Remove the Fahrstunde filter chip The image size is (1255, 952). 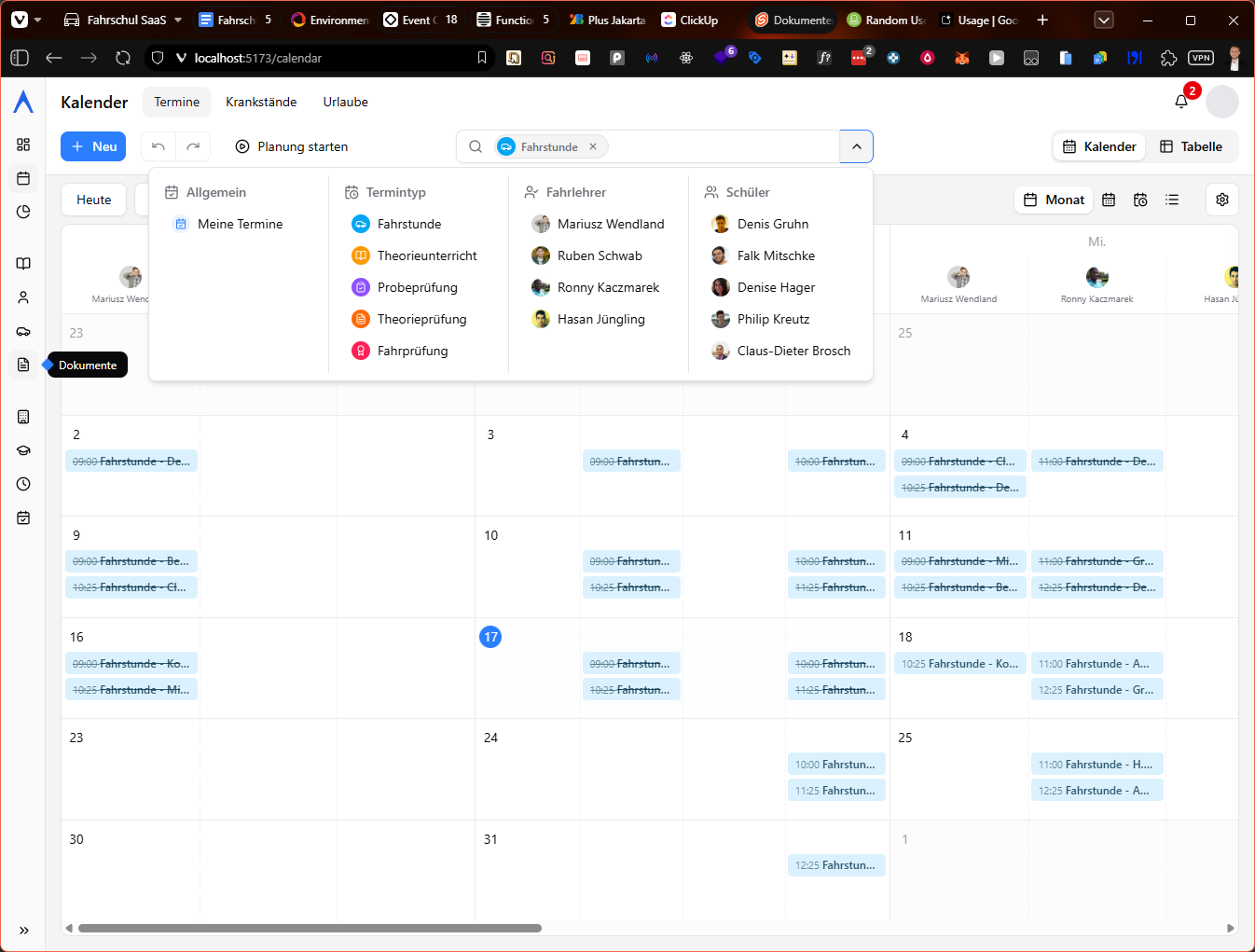pyautogui.click(x=593, y=146)
